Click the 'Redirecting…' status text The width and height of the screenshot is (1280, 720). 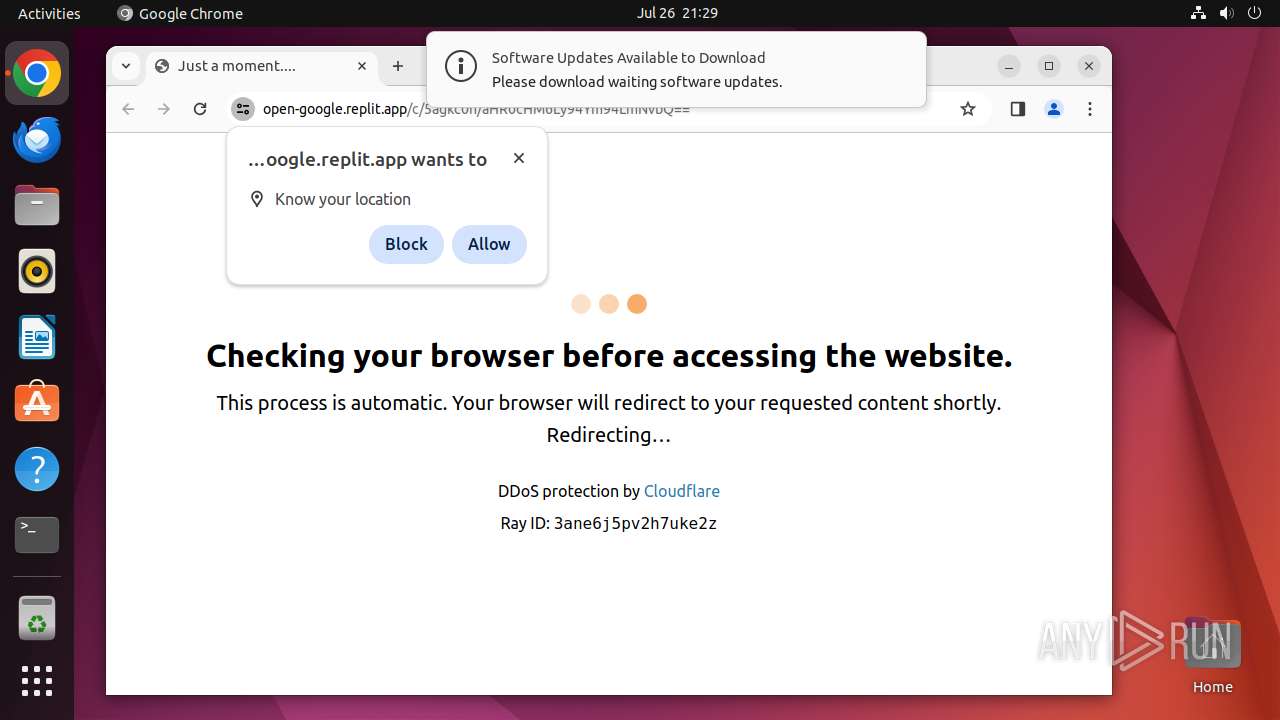608,435
